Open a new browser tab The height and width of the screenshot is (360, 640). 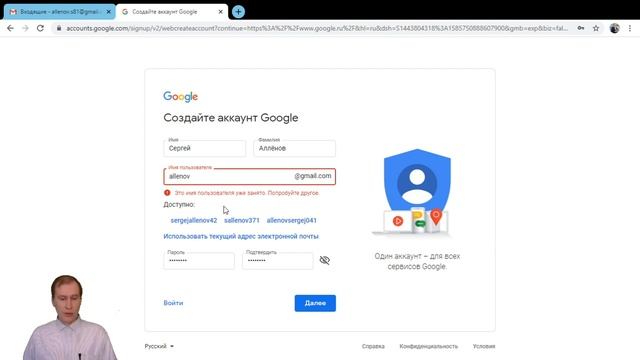click(x=238, y=12)
